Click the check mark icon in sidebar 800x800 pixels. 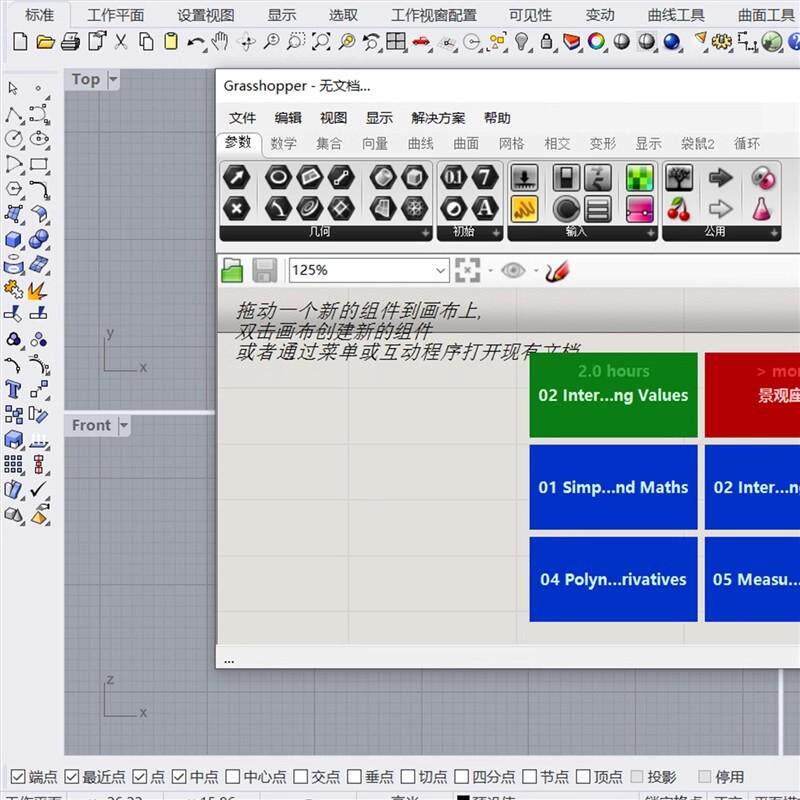39,490
